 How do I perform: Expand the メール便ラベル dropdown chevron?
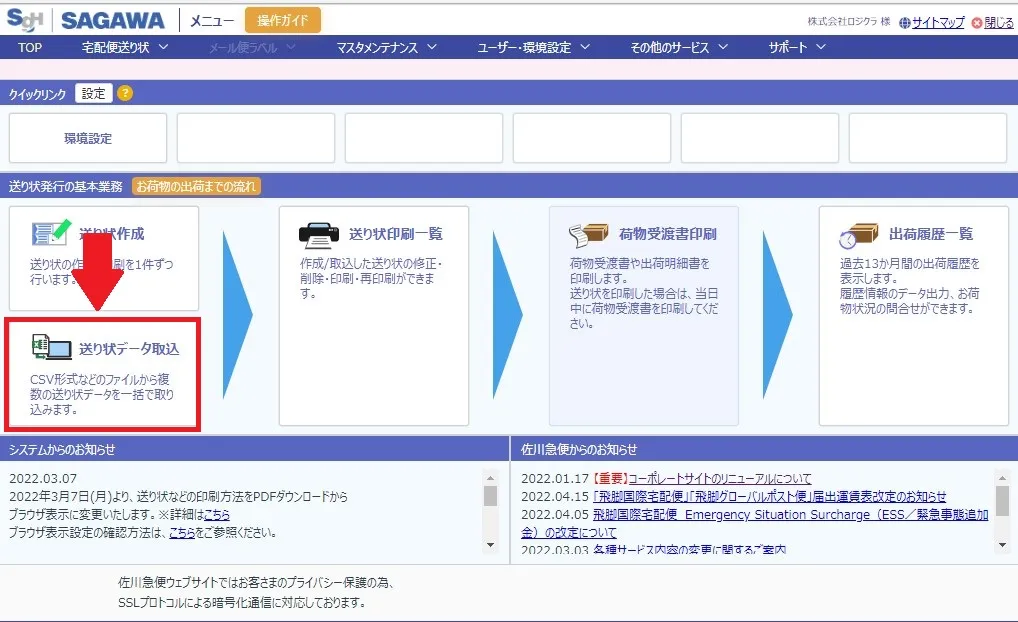(x=291, y=47)
